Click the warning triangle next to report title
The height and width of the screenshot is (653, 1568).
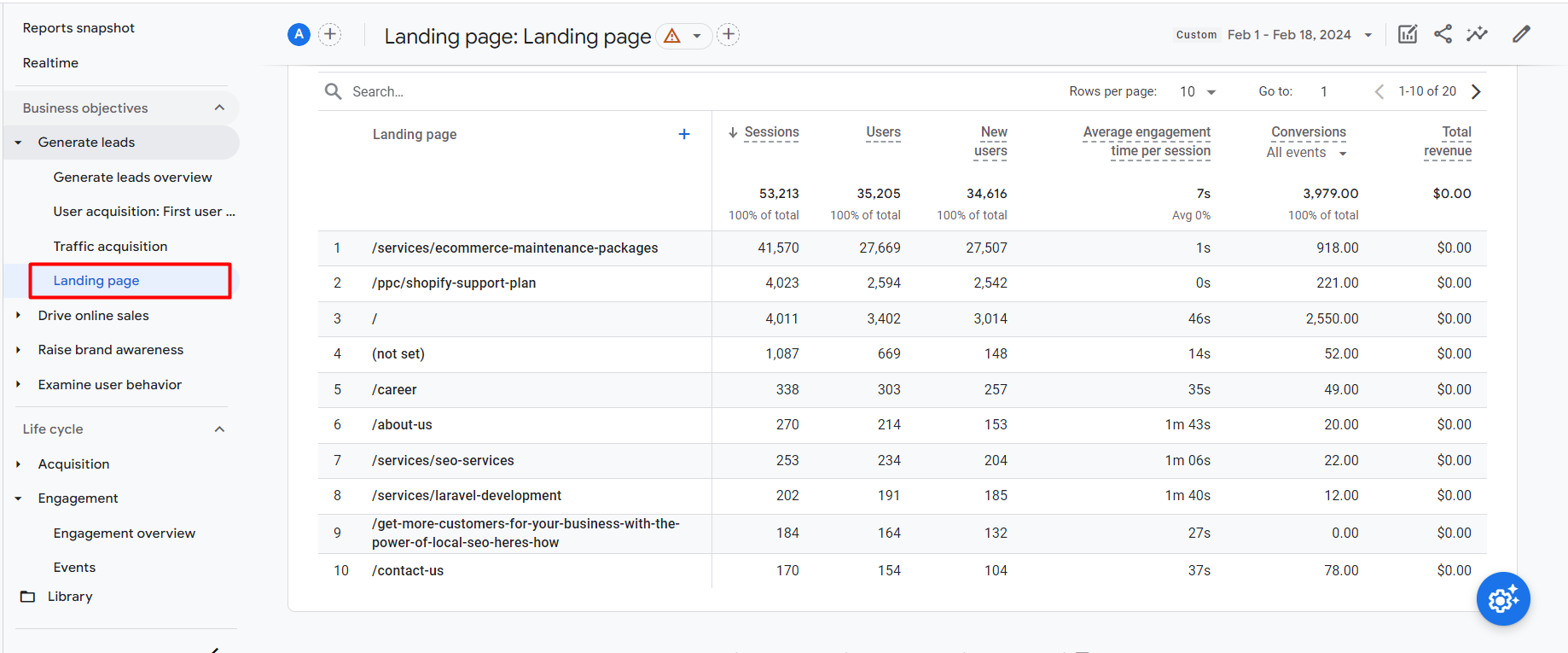tap(672, 36)
